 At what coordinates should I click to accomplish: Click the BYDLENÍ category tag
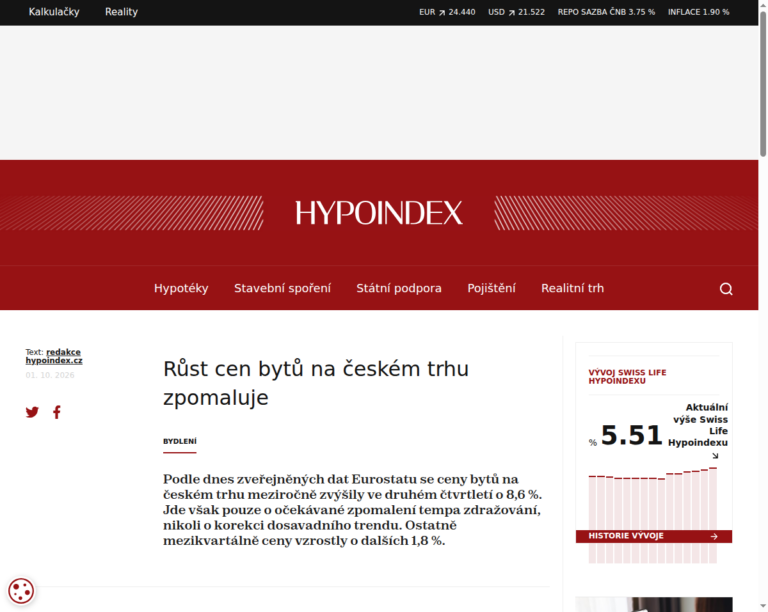pyautogui.click(x=180, y=441)
